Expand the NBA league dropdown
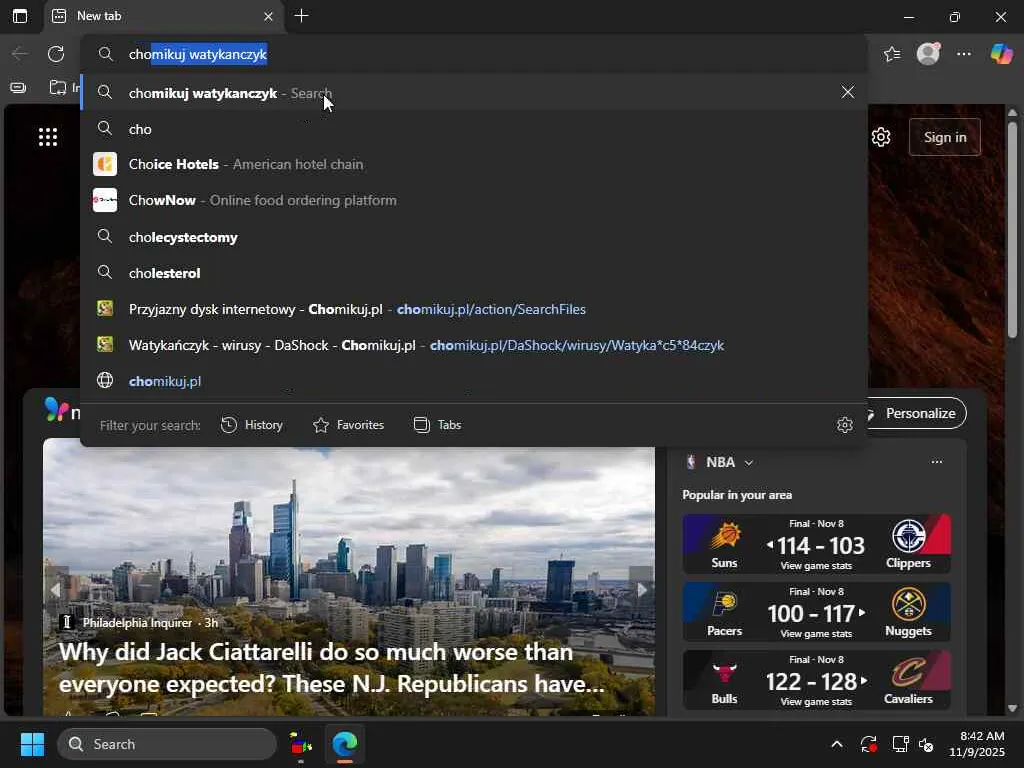 (x=749, y=462)
